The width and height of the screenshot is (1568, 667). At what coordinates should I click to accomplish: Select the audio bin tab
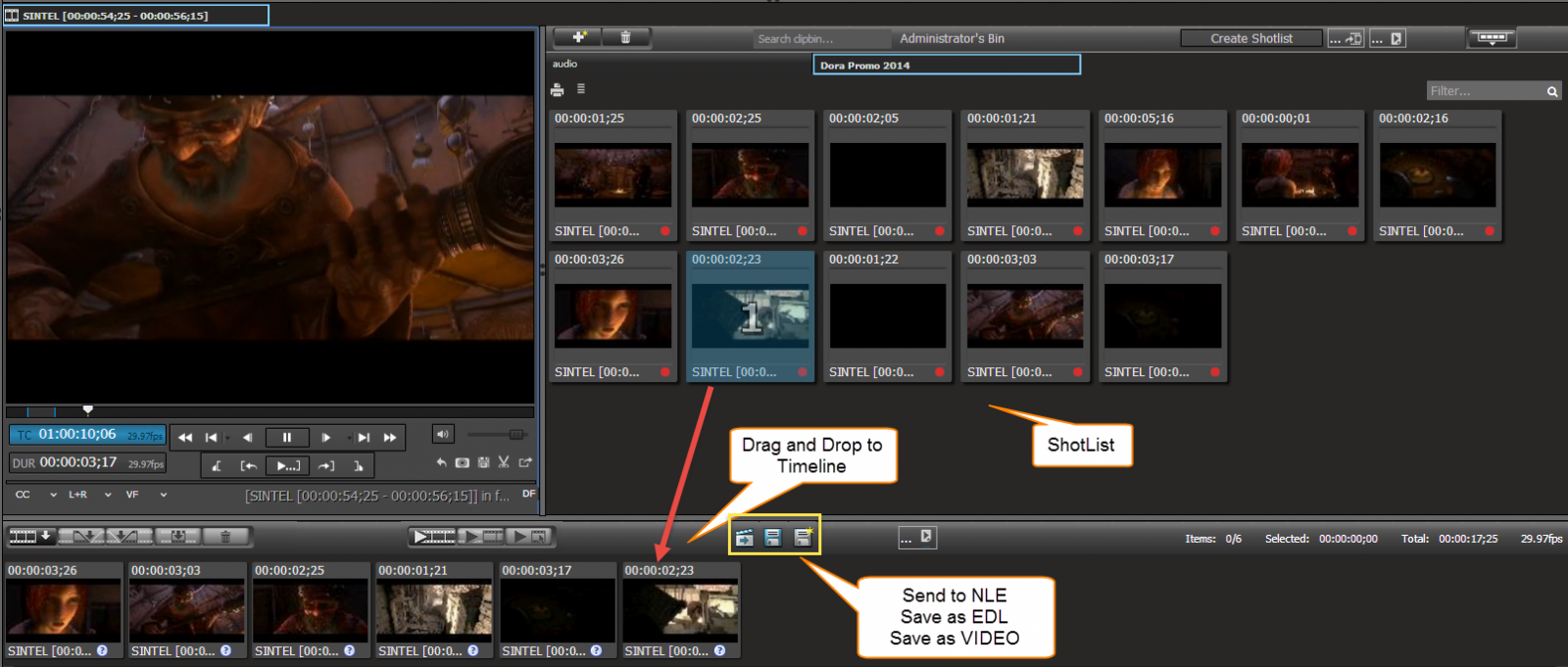point(565,64)
